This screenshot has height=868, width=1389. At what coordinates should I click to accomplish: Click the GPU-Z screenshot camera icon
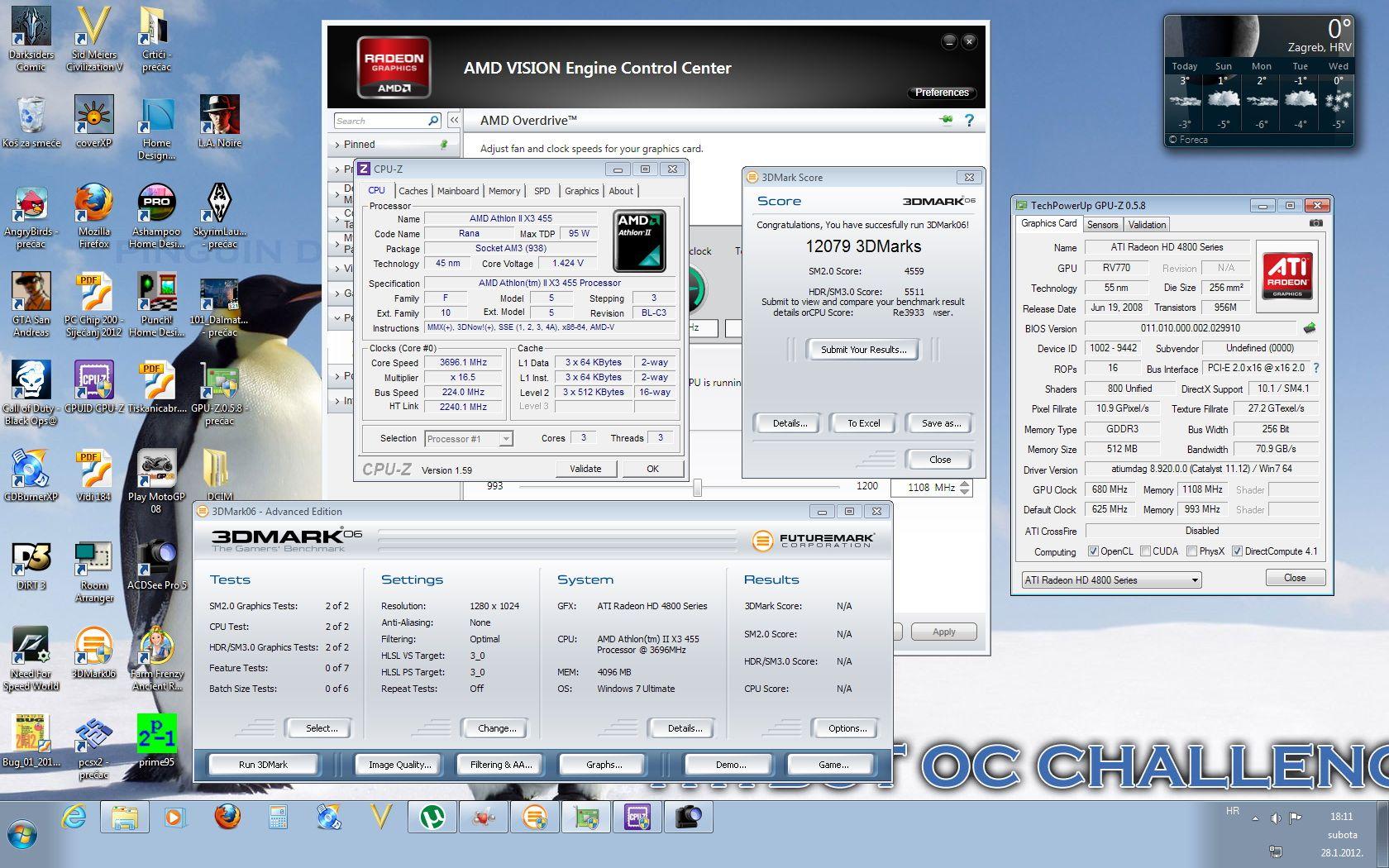click(x=1316, y=223)
